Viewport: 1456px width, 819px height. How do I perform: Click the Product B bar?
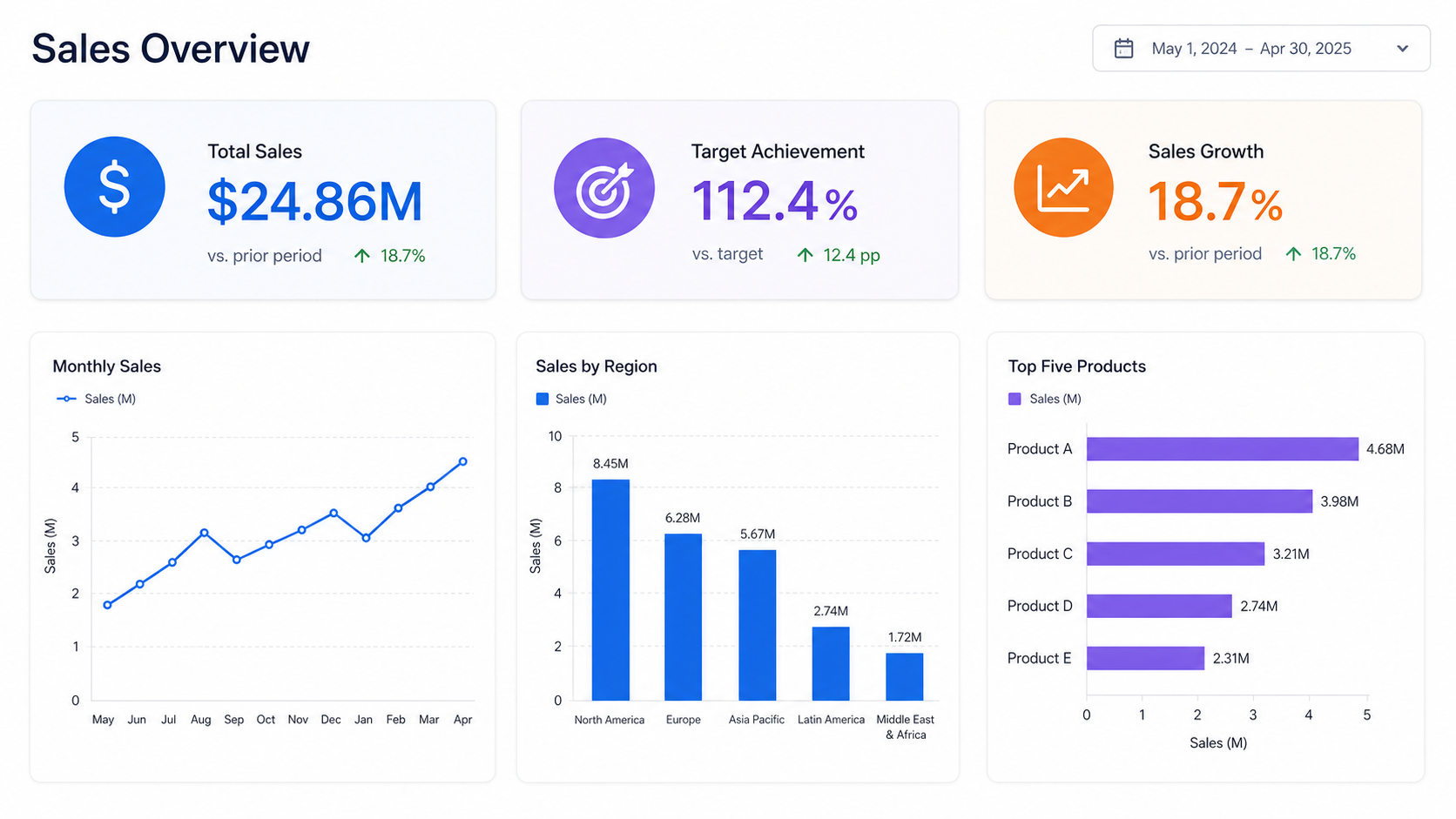(x=1199, y=501)
